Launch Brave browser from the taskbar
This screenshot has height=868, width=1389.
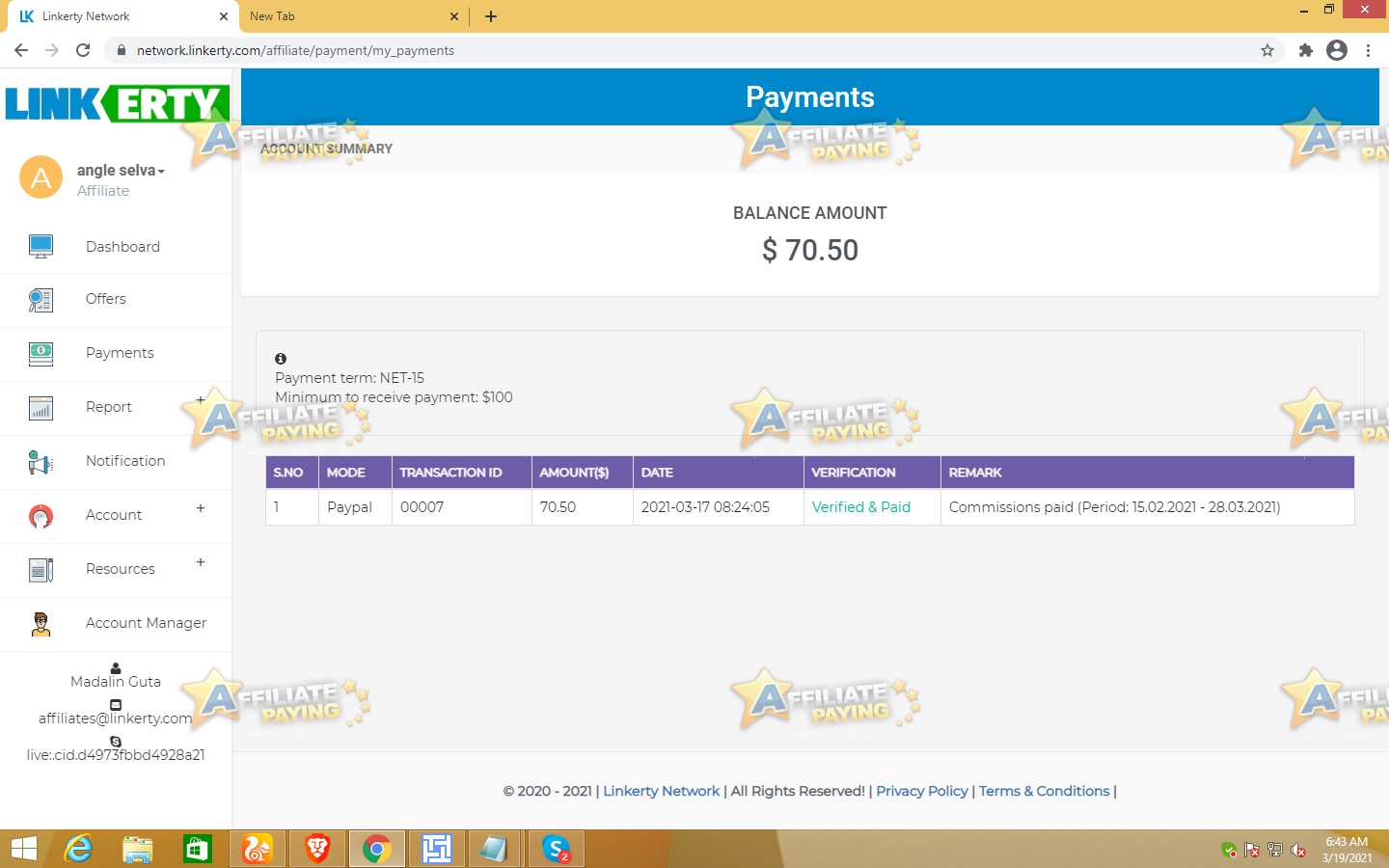(x=317, y=849)
